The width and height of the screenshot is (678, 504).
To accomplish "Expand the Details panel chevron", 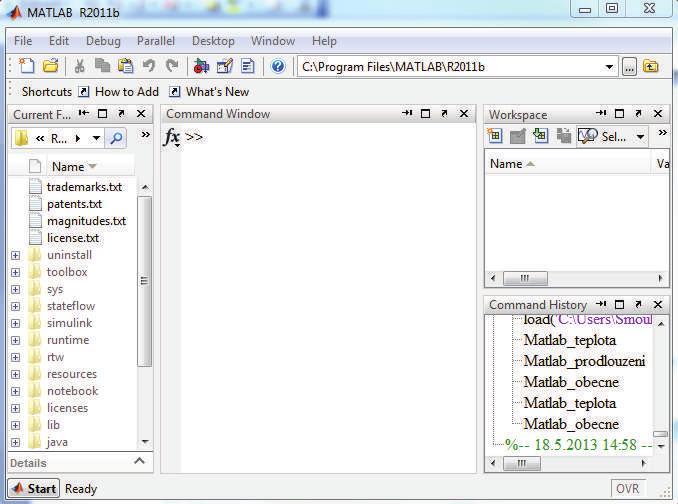I will pos(139,461).
